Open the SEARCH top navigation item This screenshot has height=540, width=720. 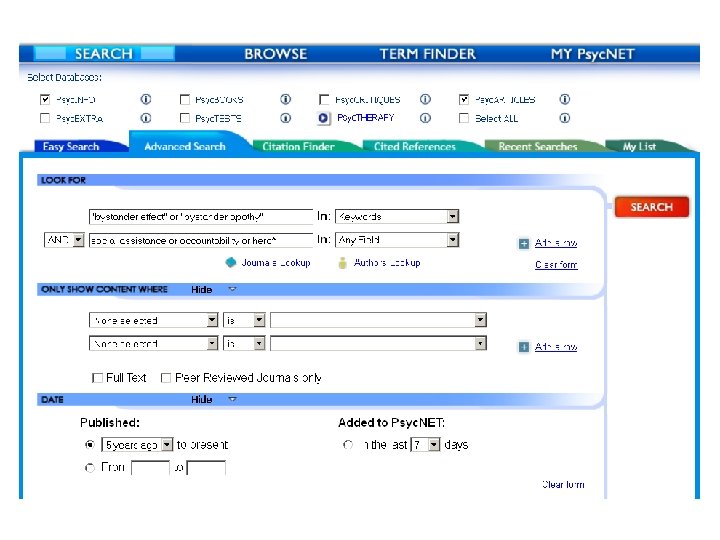(x=104, y=54)
